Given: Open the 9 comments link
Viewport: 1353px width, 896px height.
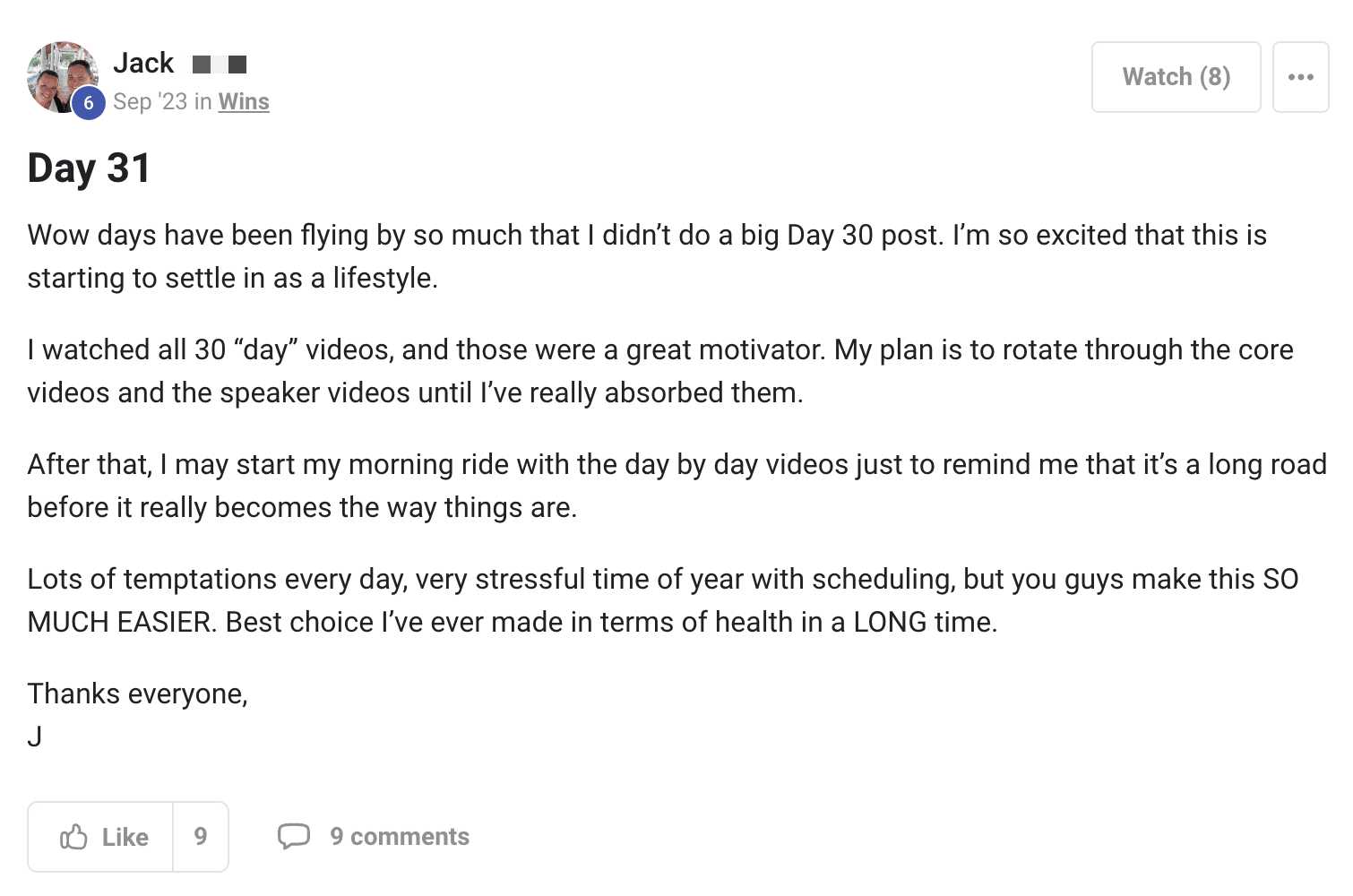Looking at the screenshot, I should (x=400, y=837).
